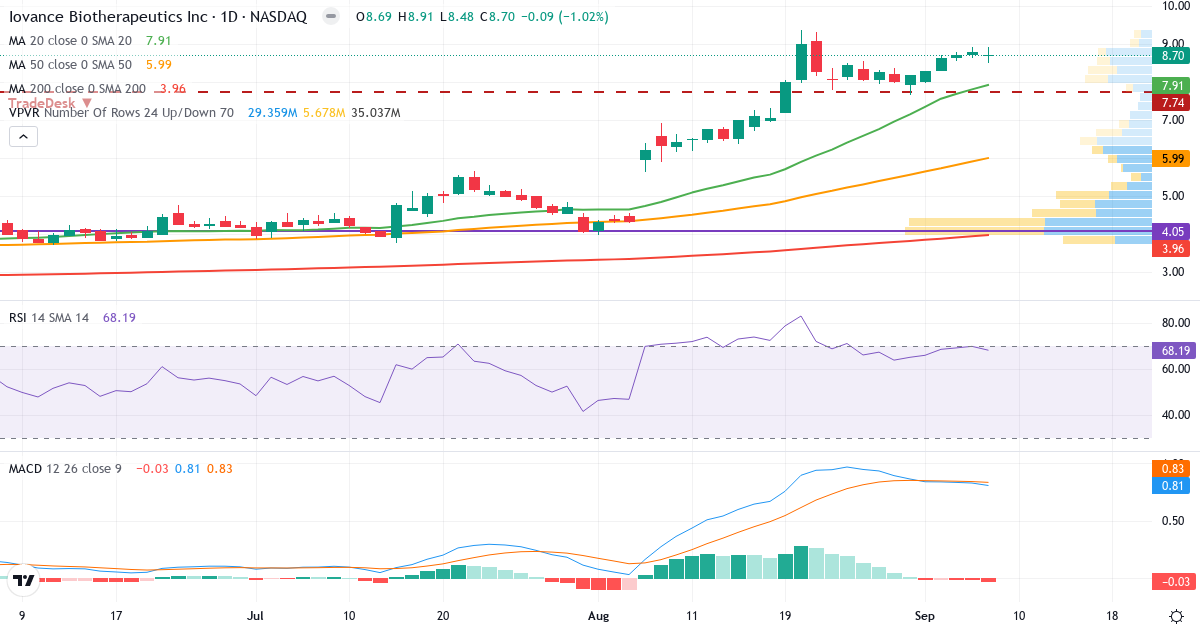Click the '19' date on time axis
Screen dimensions: 1200x630
[785, 615]
